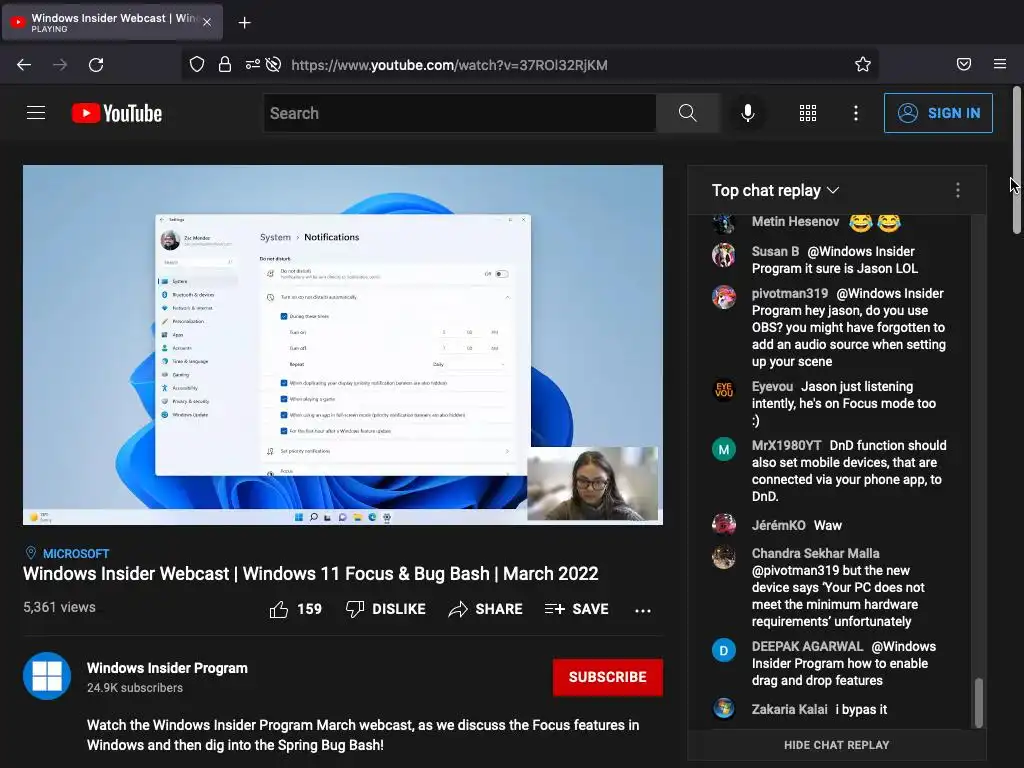The width and height of the screenshot is (1024, 768).
Task: Open the YouTube apps grid icon
Action: (808, 113)
